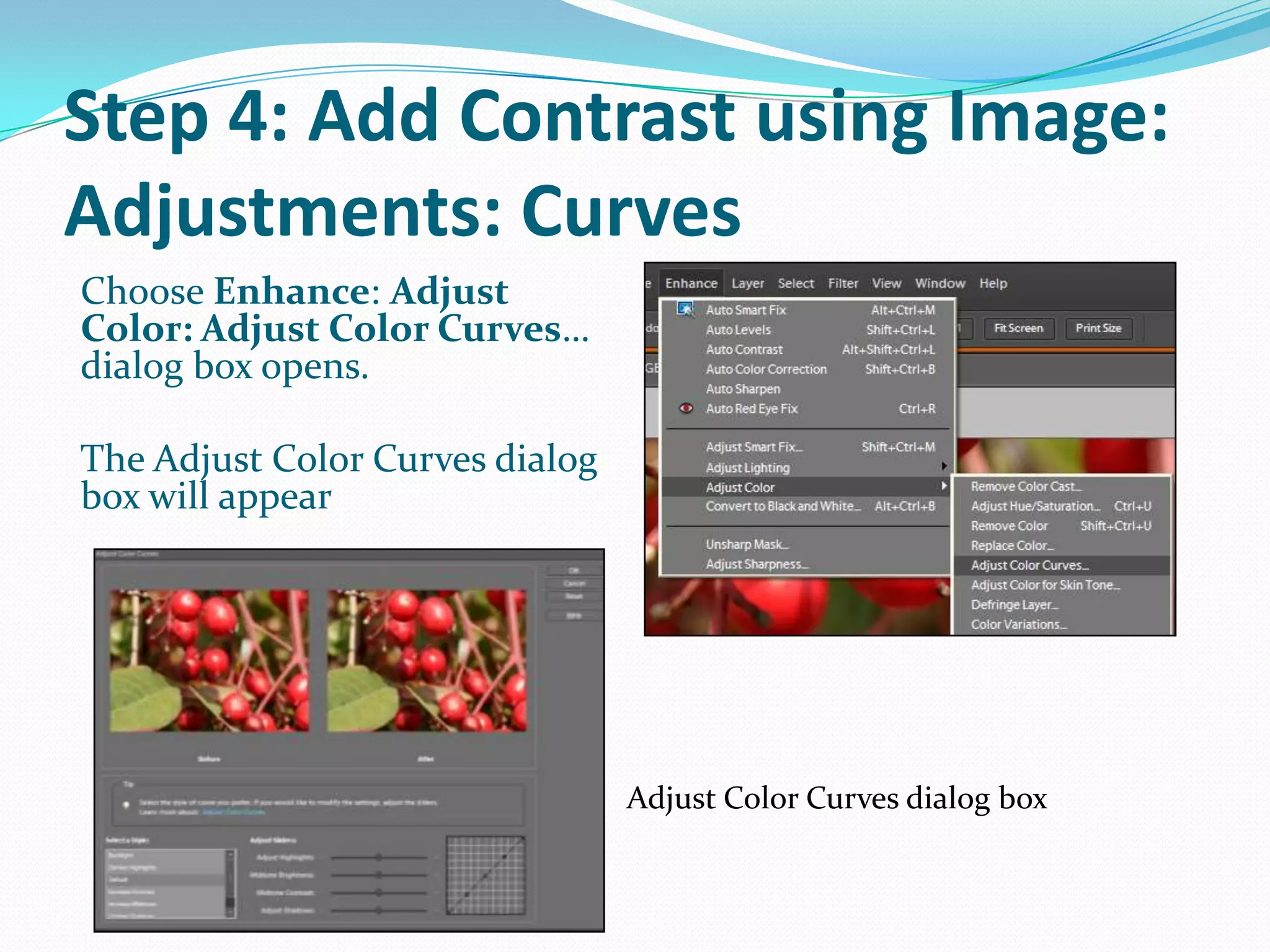The width and height of the screenshot is (1270, 952).
Task: Select Defringe Layer… submenu entry
Action: coord(1061,605)
